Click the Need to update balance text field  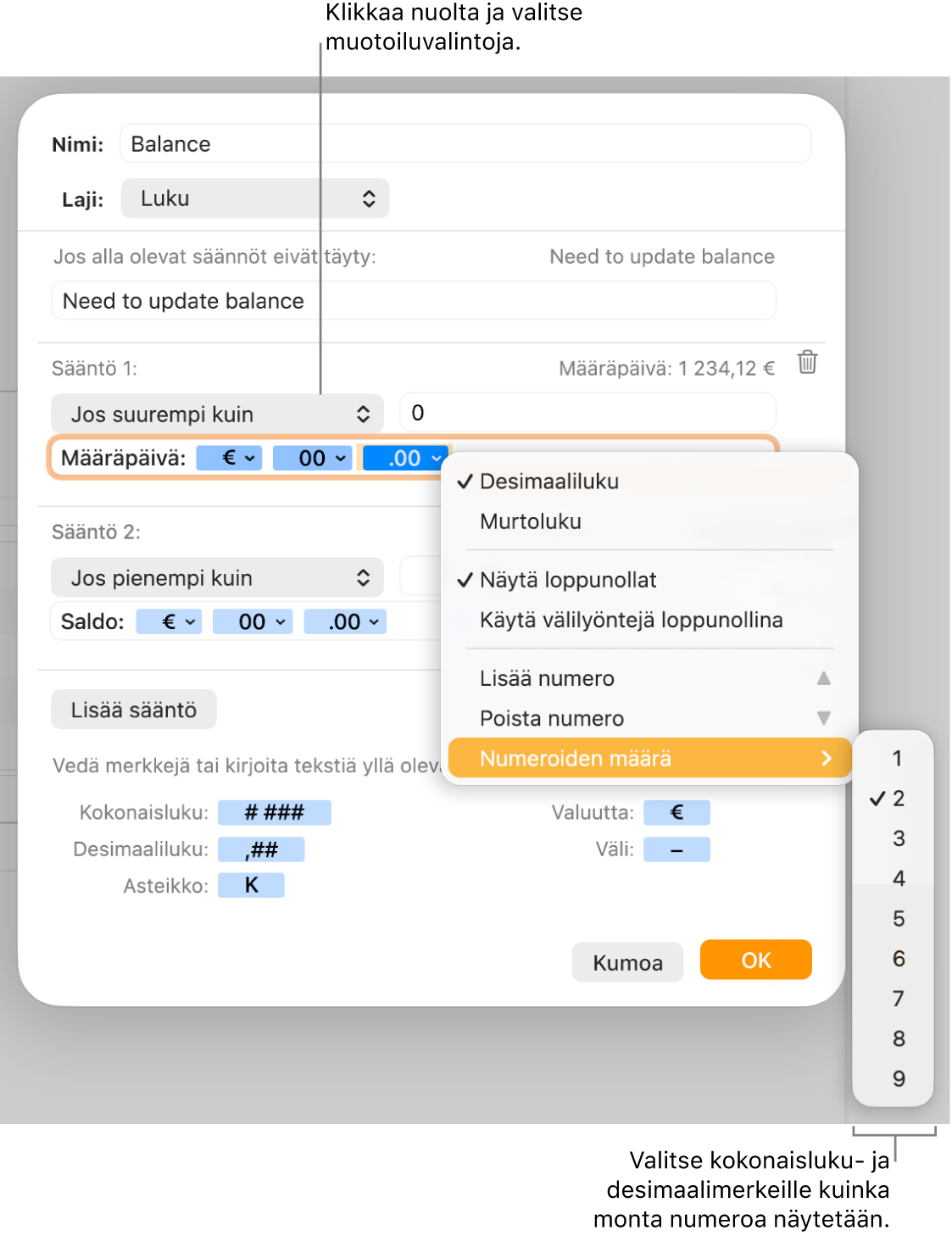coord(414,301)
